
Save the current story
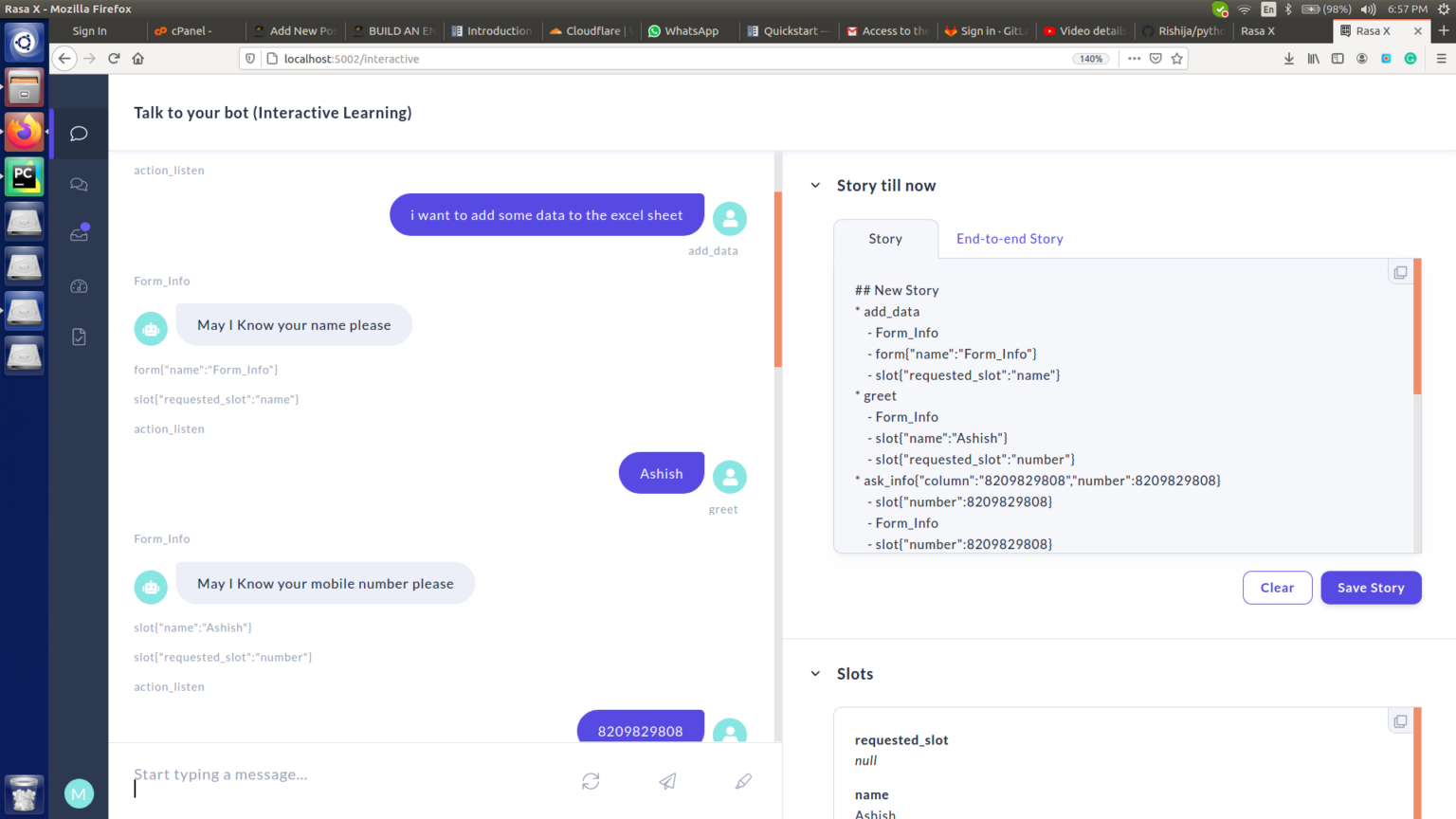tap(1371, 588)
